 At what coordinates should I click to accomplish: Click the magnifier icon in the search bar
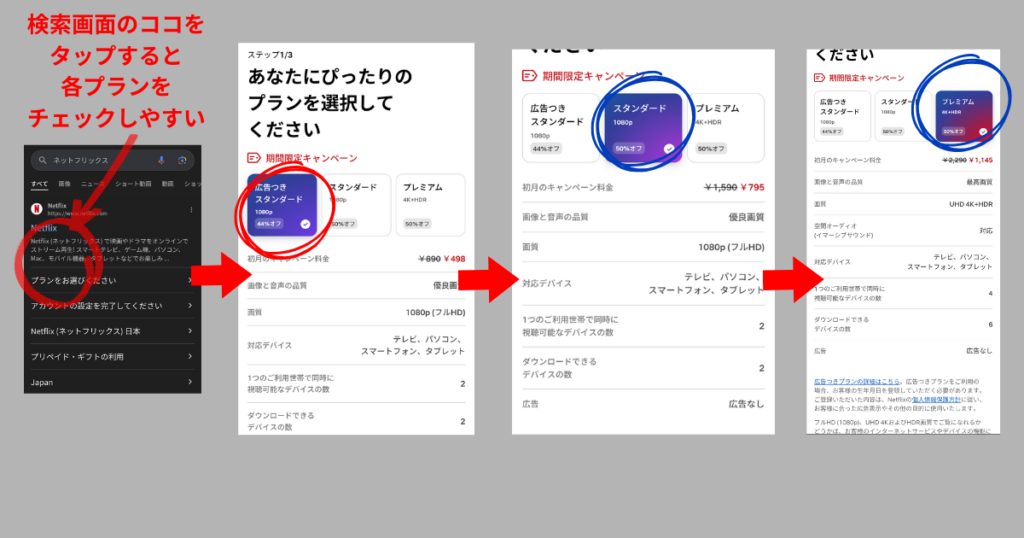point(42,160)
